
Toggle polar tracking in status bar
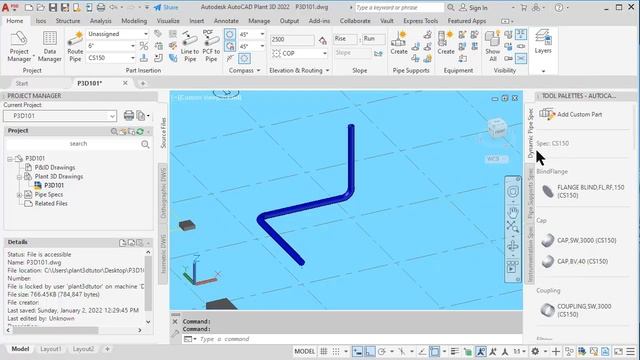coord(382,351)
